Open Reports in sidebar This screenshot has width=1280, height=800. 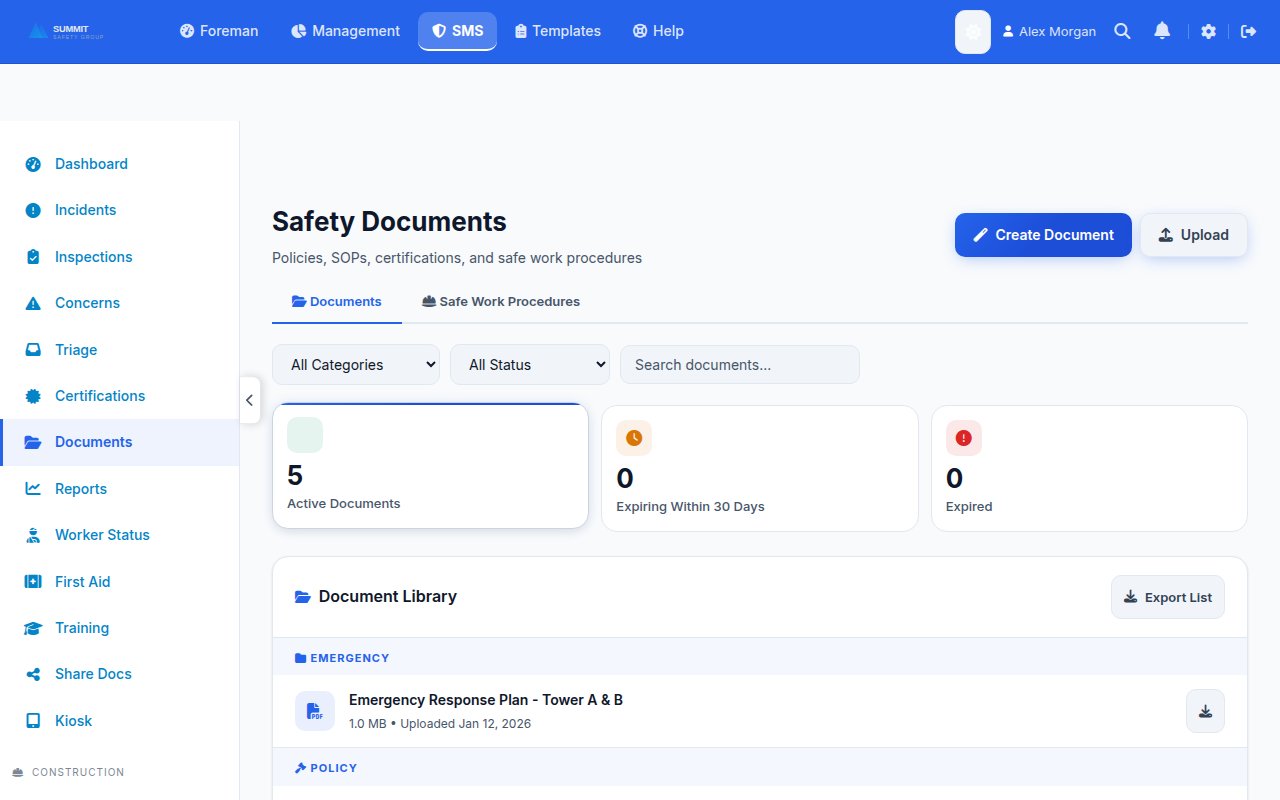point(120,489)
